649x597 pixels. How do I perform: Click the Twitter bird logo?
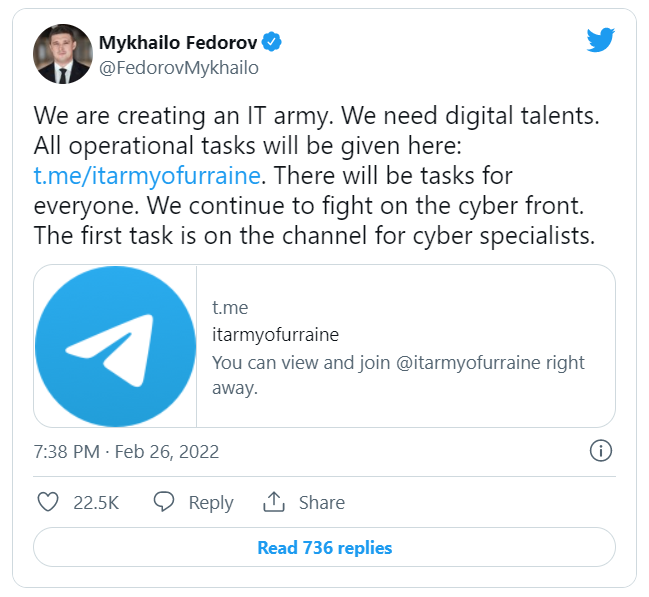(x=600, y=40)
